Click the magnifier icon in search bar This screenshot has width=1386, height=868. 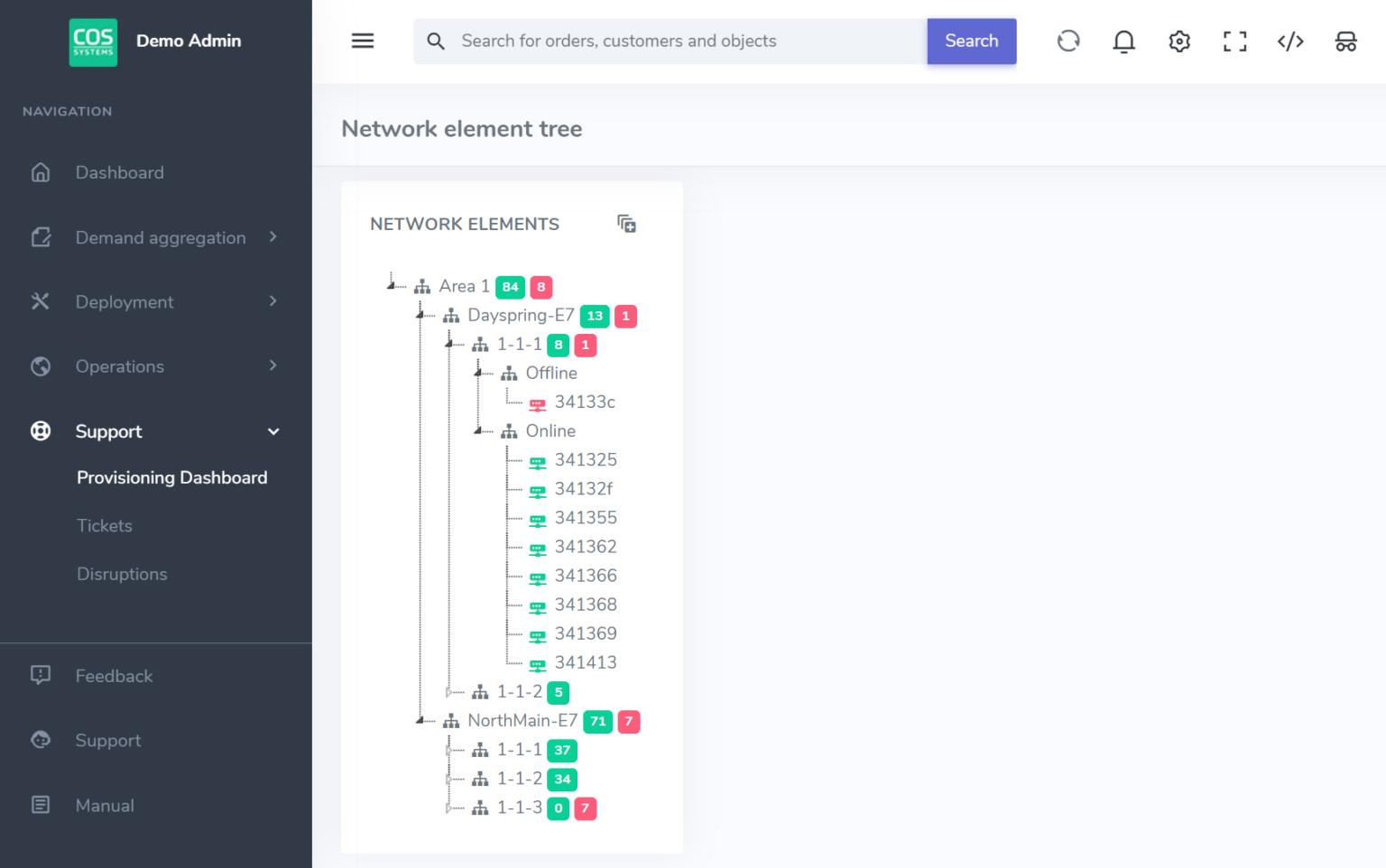coord(436,42)
